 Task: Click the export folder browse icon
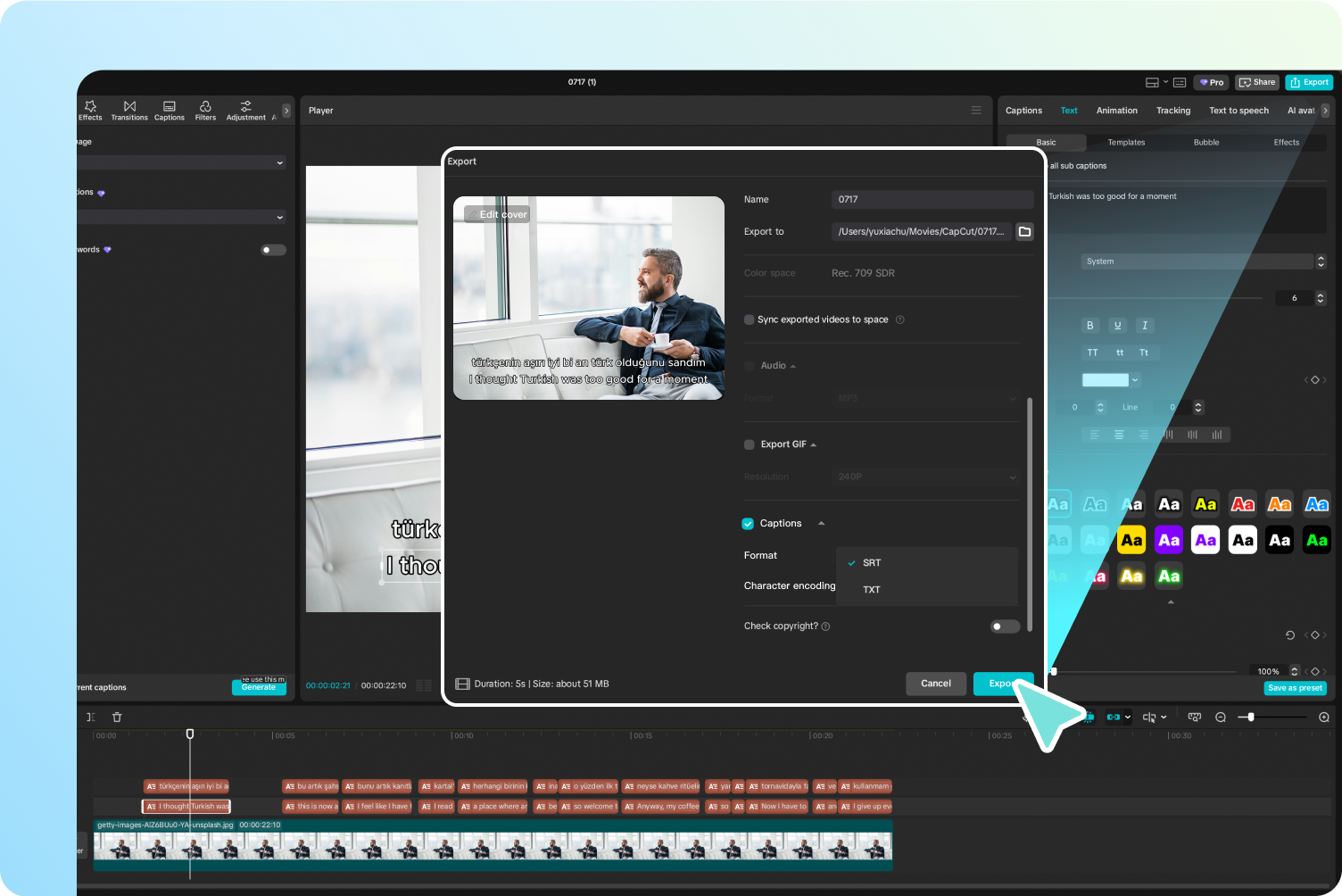[x=1024, y=231]
